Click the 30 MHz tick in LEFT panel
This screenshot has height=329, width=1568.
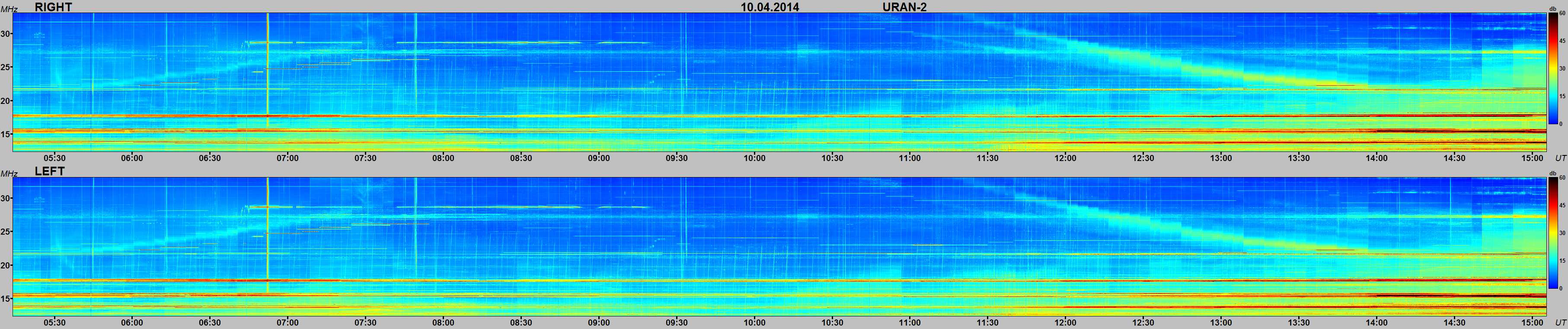coord(6,198)
